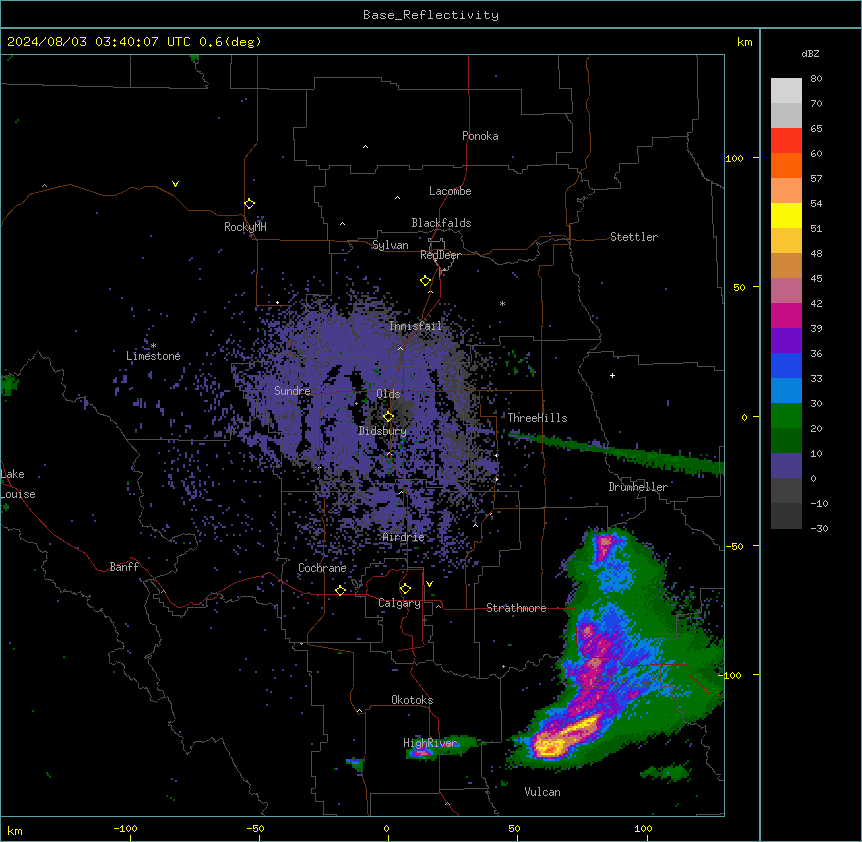Click the Vulcan label
The width and height of the screenshot is (862, 842).
543,792
